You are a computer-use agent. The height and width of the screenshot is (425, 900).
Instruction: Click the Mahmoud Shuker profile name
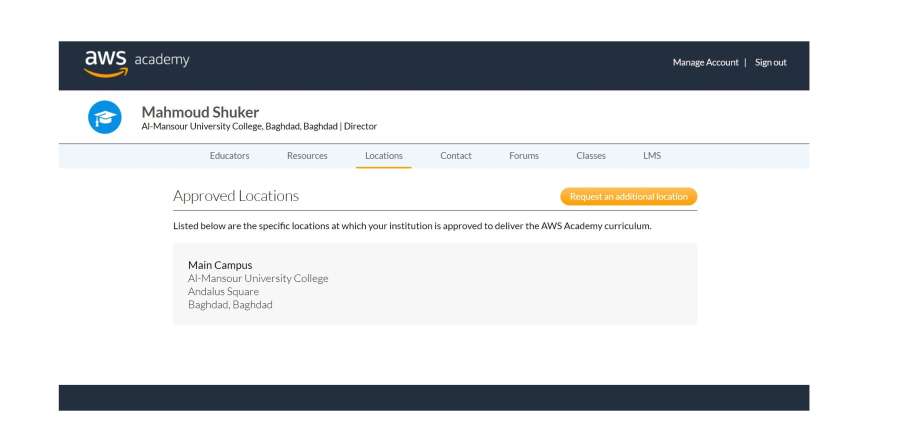click(x=200, y=112)
